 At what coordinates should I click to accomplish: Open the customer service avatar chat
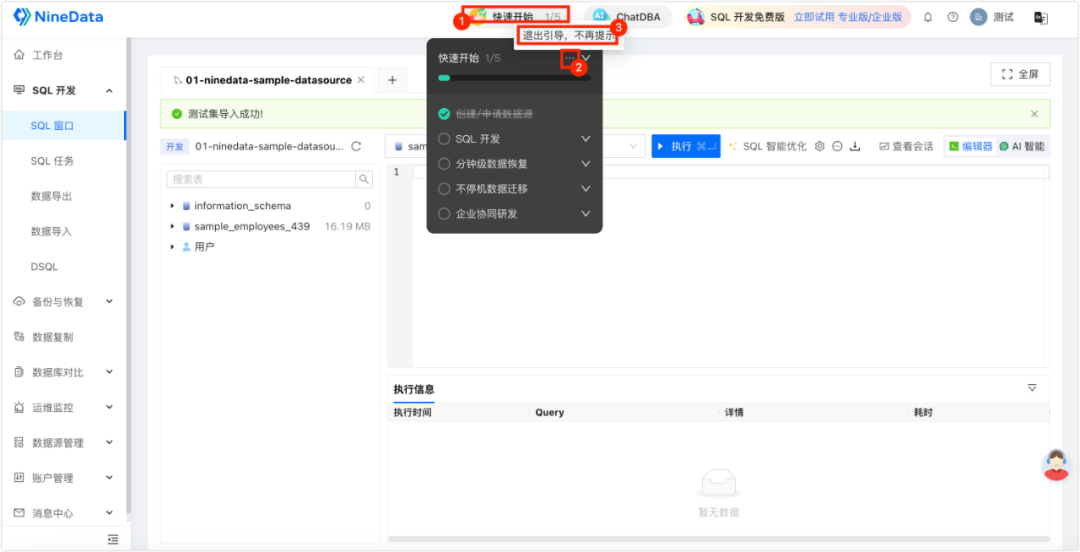tap(1057, 464)
